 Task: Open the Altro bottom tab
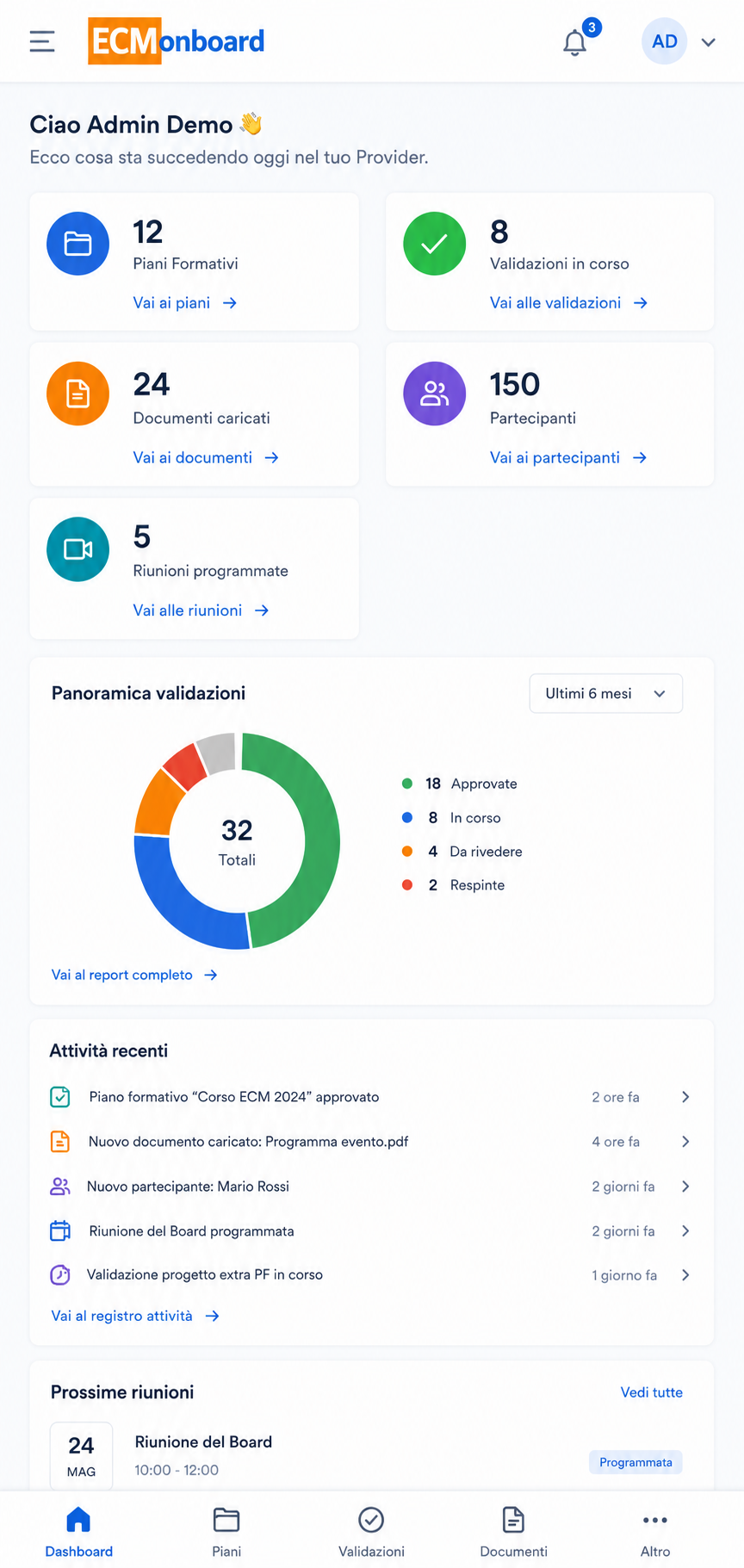click(x=655, y=1532)
